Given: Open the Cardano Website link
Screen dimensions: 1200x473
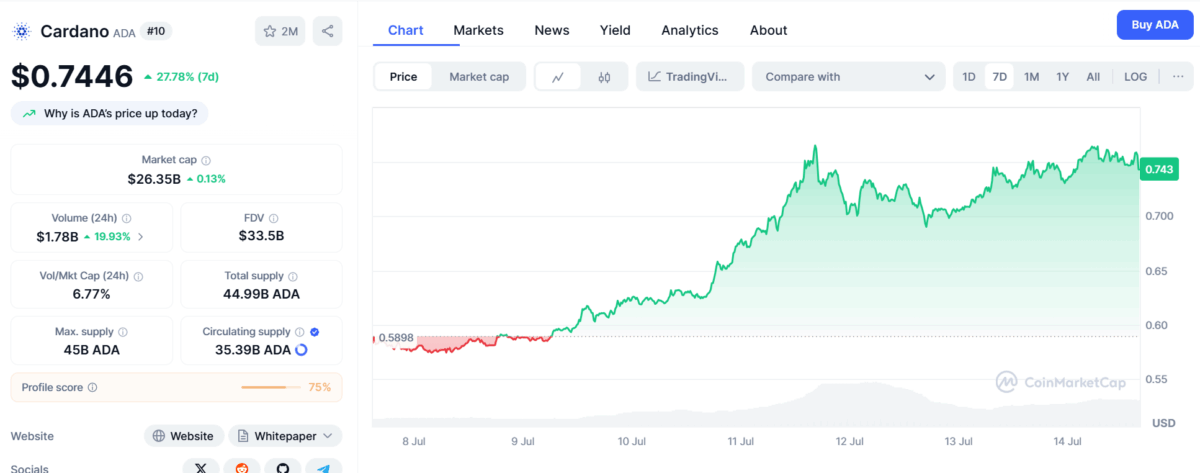Looking at the screenshot, I should pyautogui.click(x=183, y=436).
